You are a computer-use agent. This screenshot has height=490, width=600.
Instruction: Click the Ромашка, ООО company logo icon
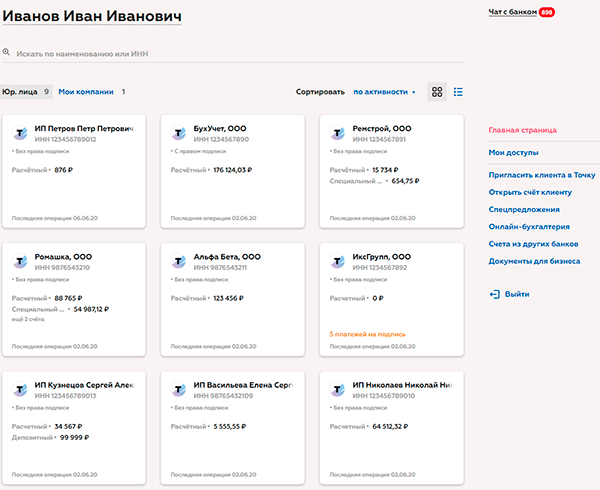[20, 261]
